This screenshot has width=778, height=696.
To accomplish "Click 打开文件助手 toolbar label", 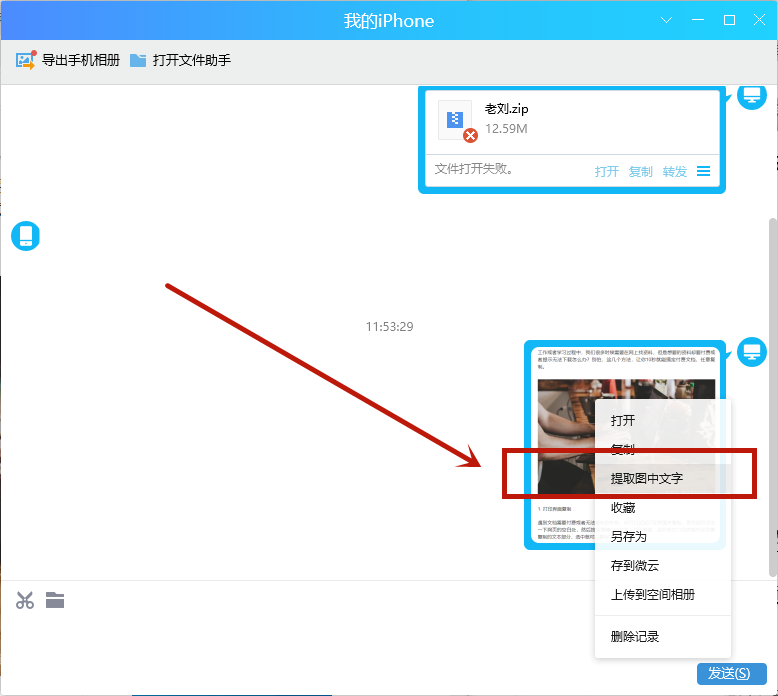I will [192, 61].
